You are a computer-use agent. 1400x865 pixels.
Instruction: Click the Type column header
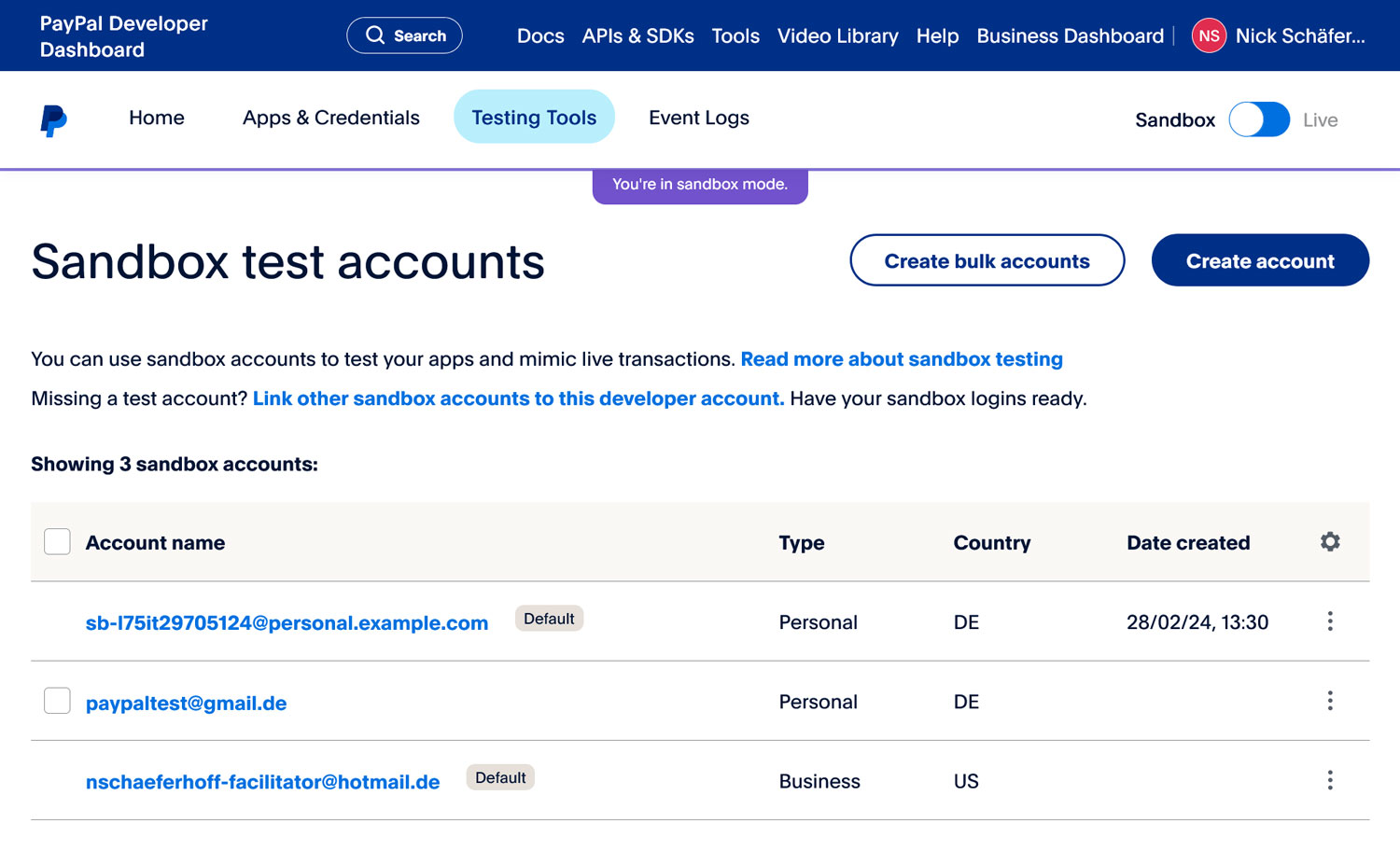pos(802,543)
